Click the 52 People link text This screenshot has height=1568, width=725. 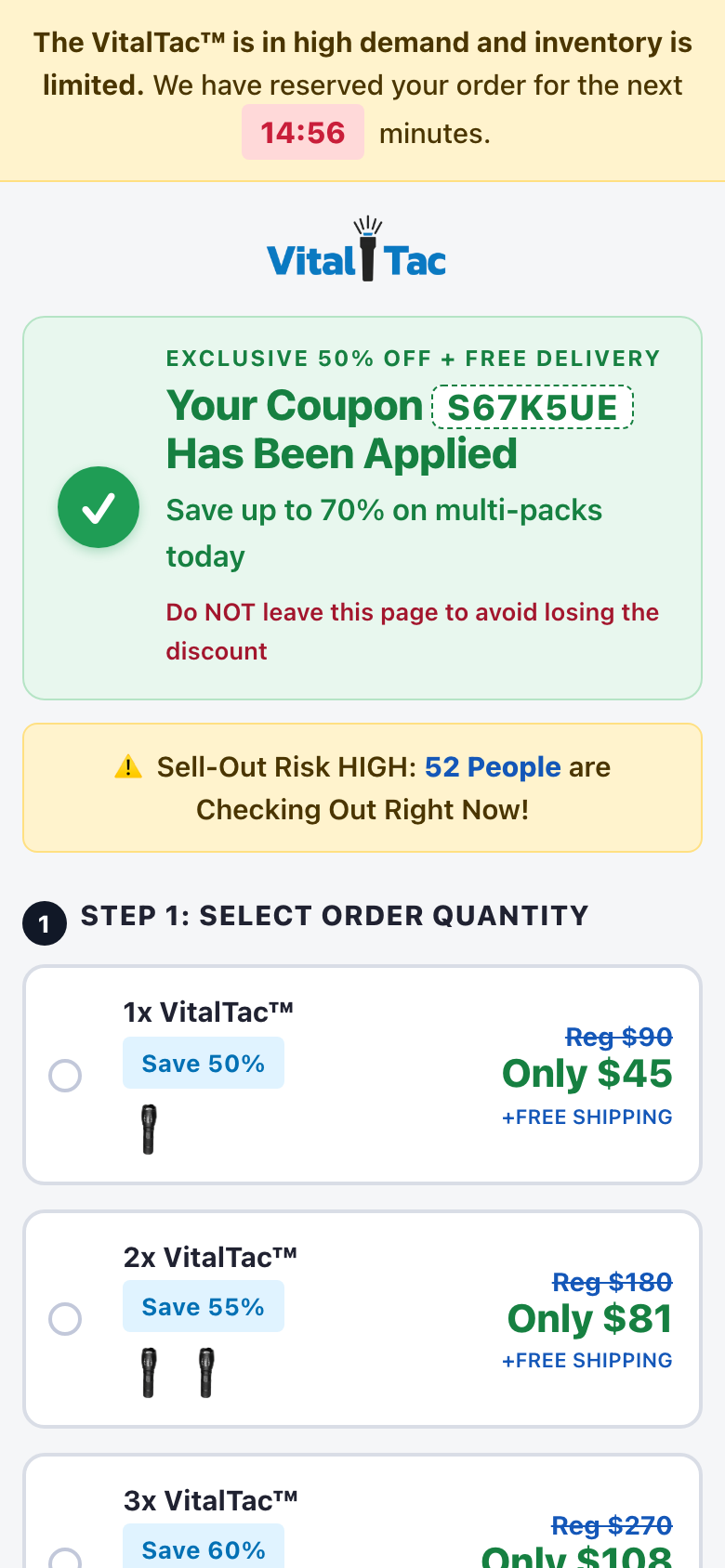(493, 767)
